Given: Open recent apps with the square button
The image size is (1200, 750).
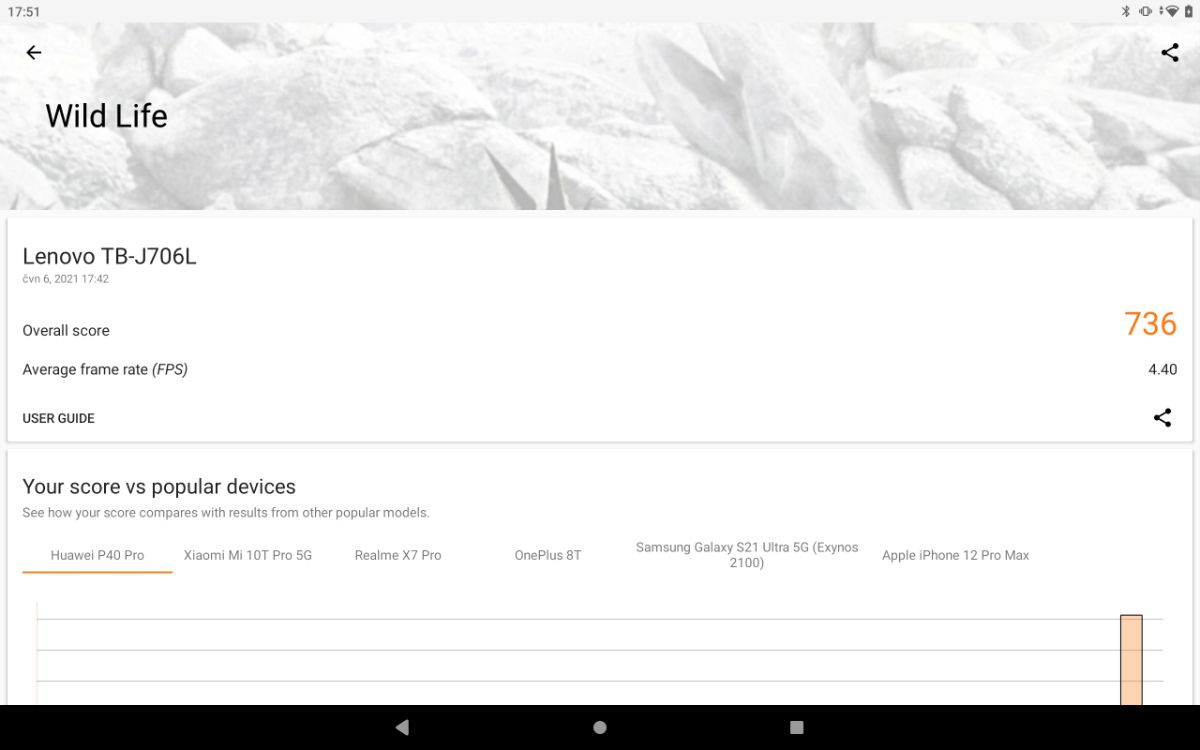Looking at the screenshot, I should point(796,727).
